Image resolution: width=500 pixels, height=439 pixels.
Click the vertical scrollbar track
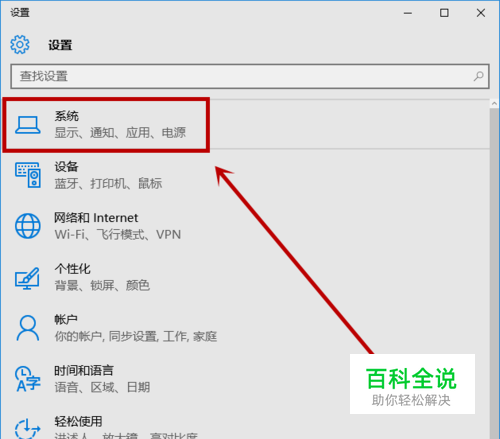494,273
